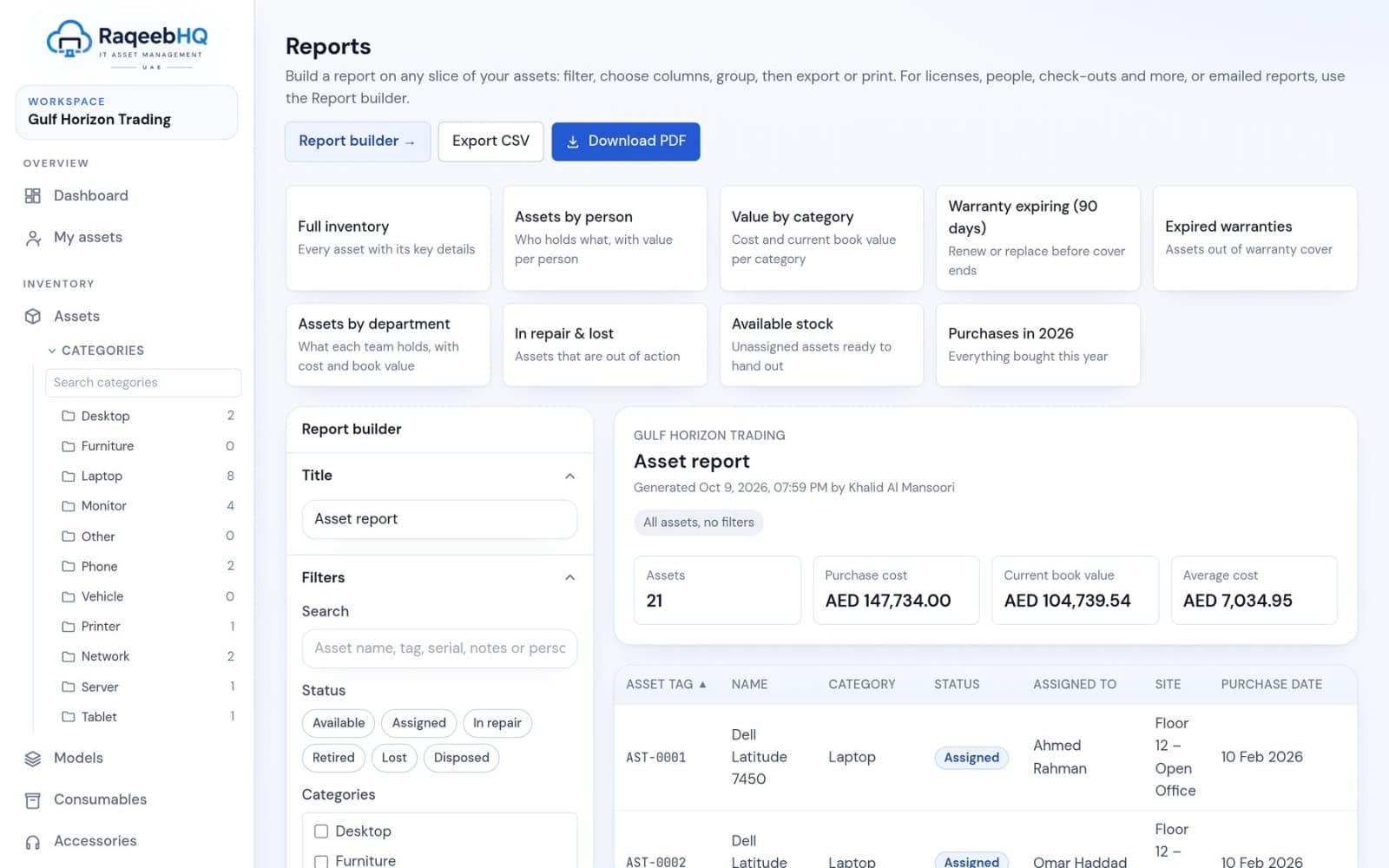Click the report Title input field
This screenshot has width=1389, height=868.
click(x=439, y=519)
